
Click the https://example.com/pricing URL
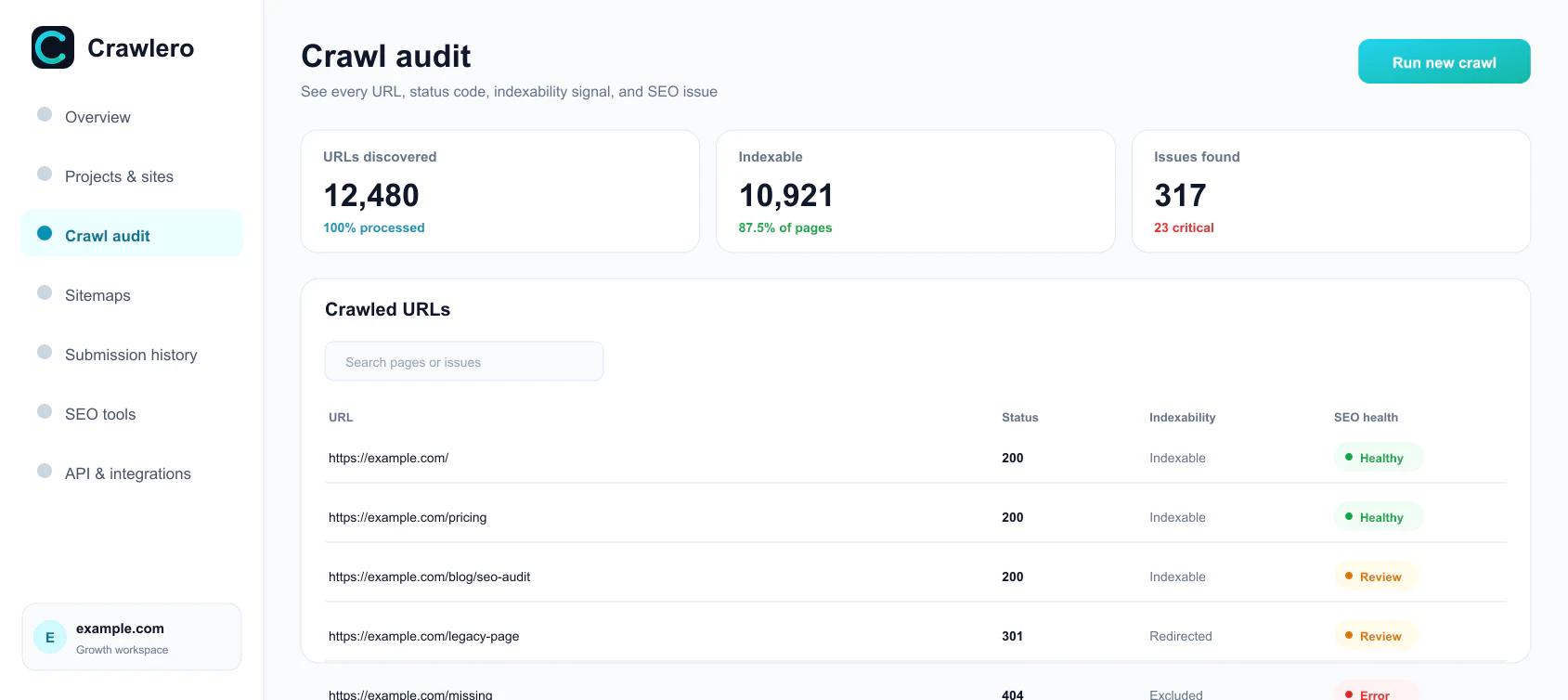pyautogui.click(x=408, y=517)
